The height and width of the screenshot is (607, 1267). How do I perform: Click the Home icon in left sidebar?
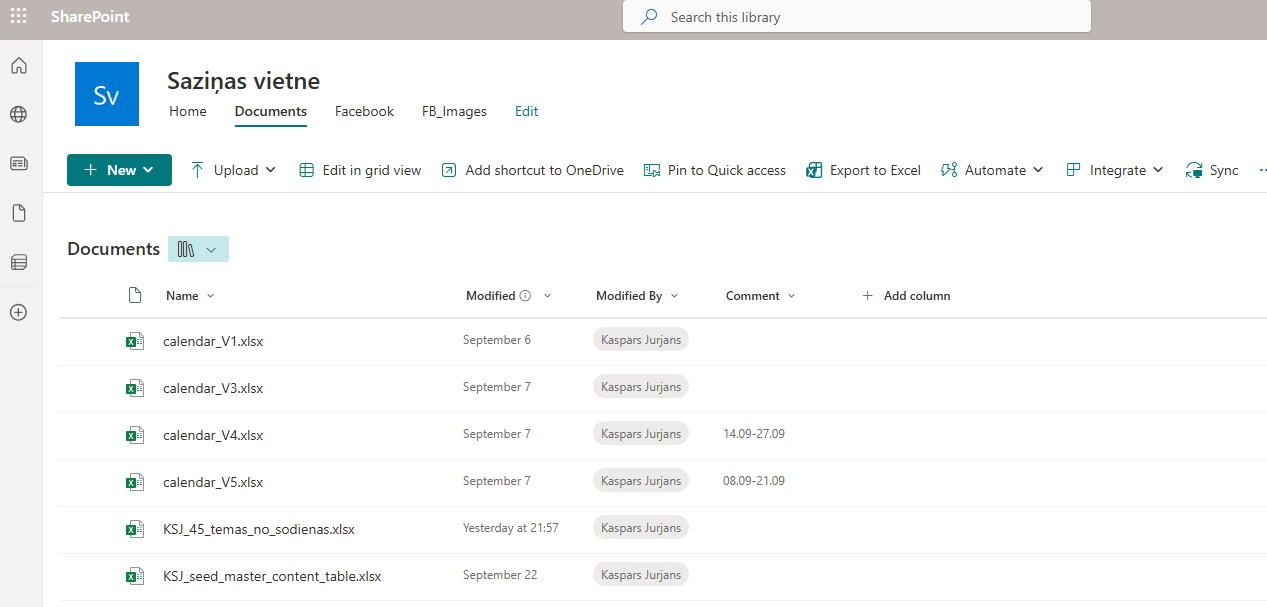[18, 65]
